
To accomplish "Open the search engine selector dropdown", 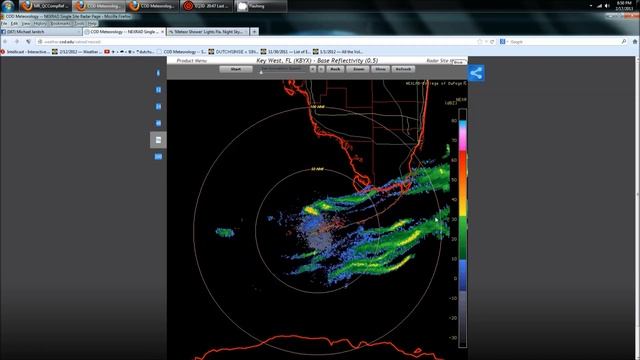I will pos(504,42).
